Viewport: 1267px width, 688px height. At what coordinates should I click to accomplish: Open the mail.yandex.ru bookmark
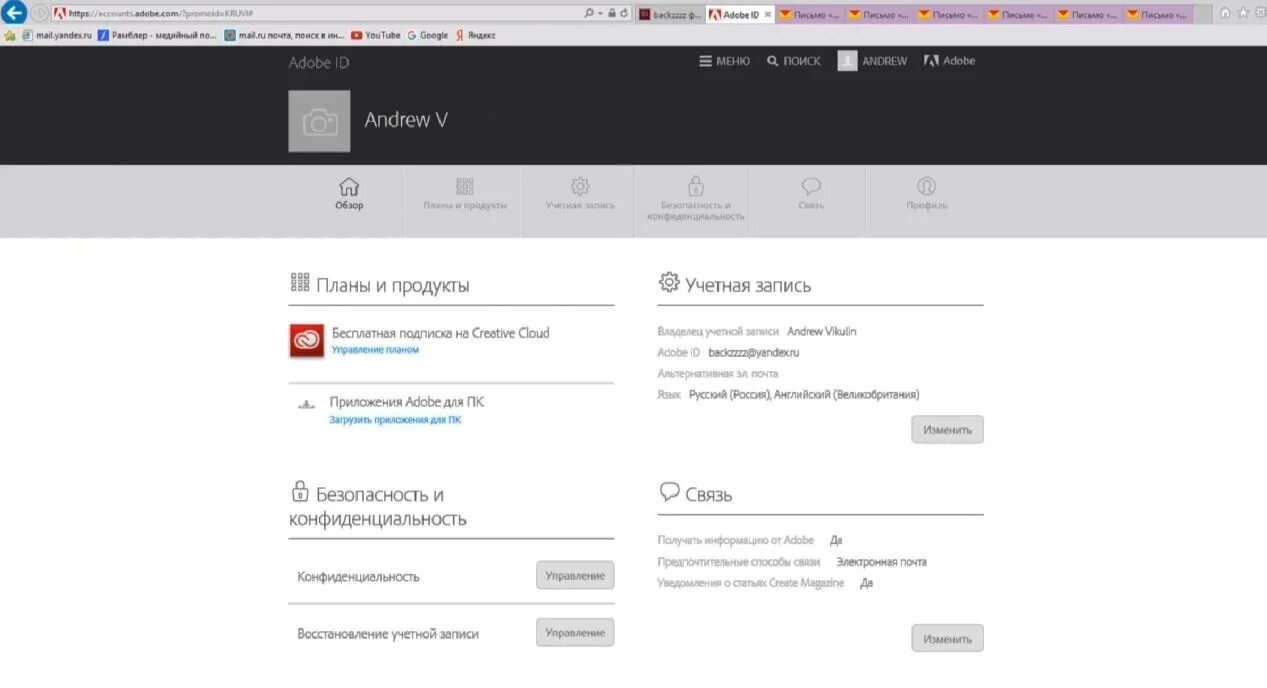coord(57,35)
